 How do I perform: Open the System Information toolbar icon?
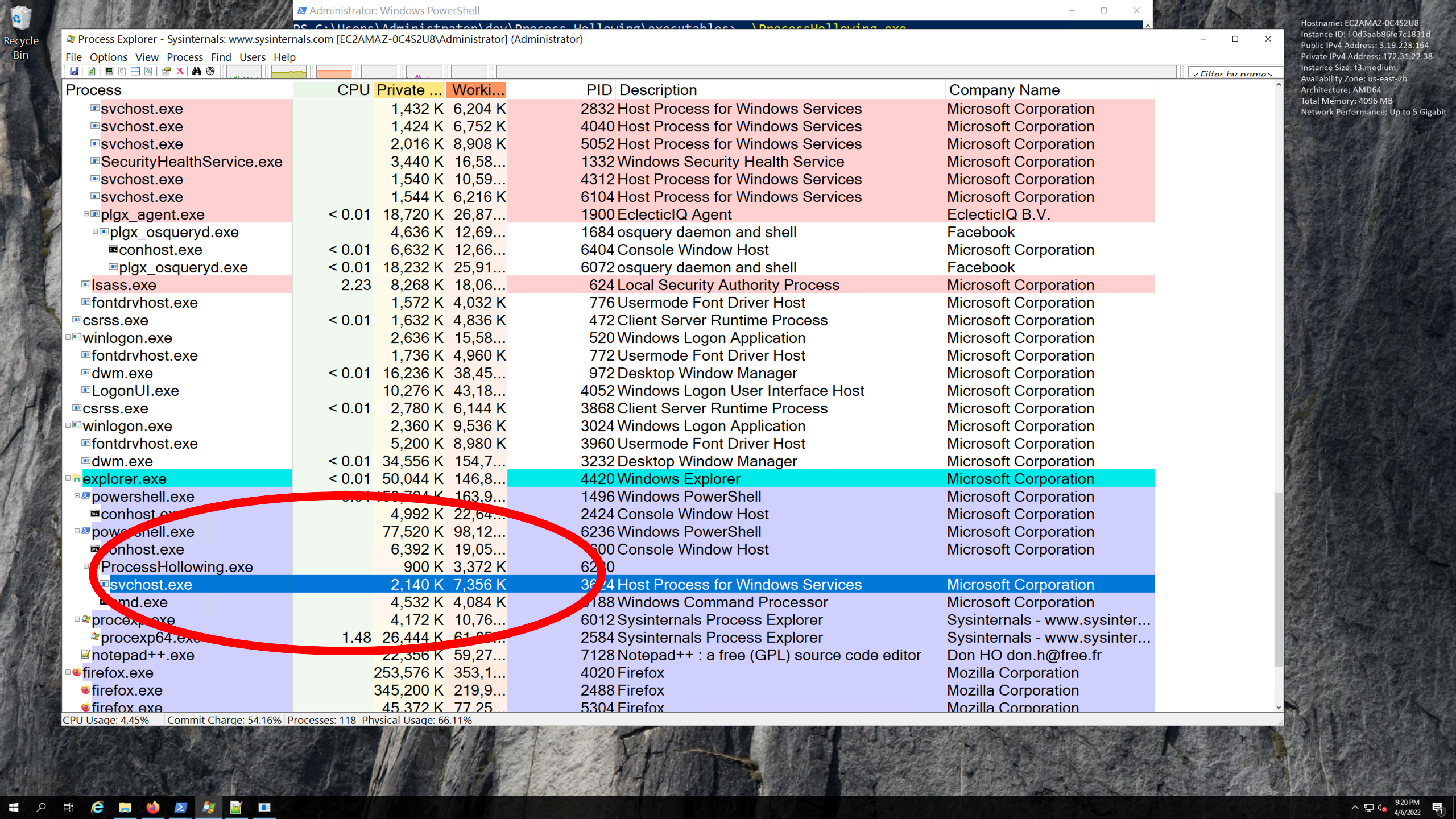[x=109, y=72]
